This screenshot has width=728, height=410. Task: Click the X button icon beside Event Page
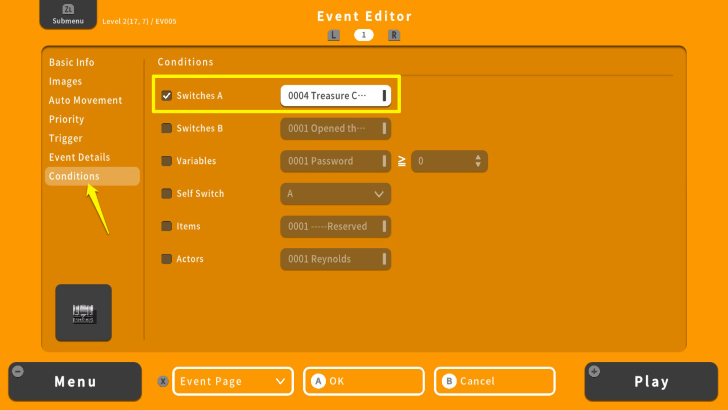[162, 381]
